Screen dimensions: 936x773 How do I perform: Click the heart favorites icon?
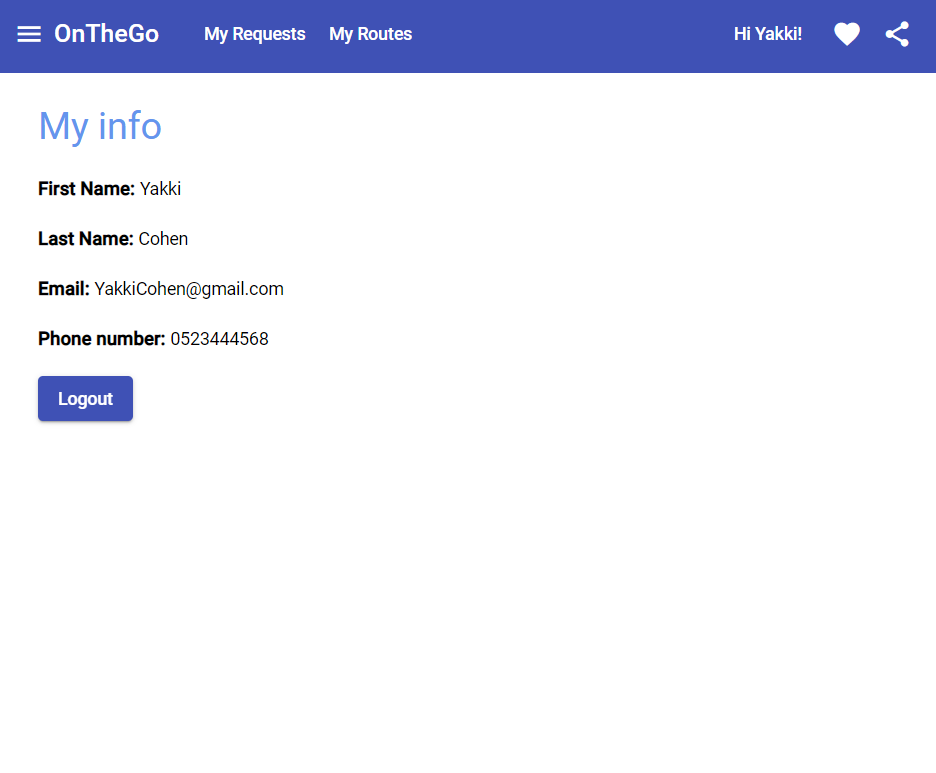point(846,34)
